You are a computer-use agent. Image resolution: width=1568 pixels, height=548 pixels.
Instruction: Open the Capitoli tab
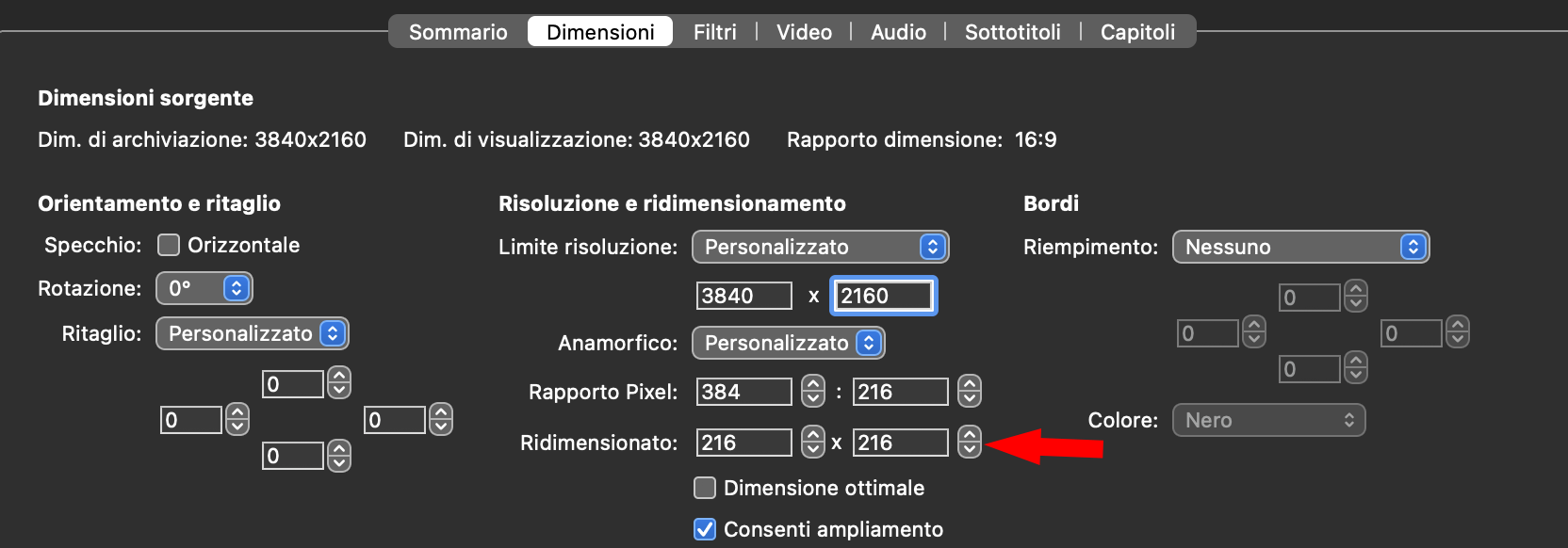tap(1137, 32)
